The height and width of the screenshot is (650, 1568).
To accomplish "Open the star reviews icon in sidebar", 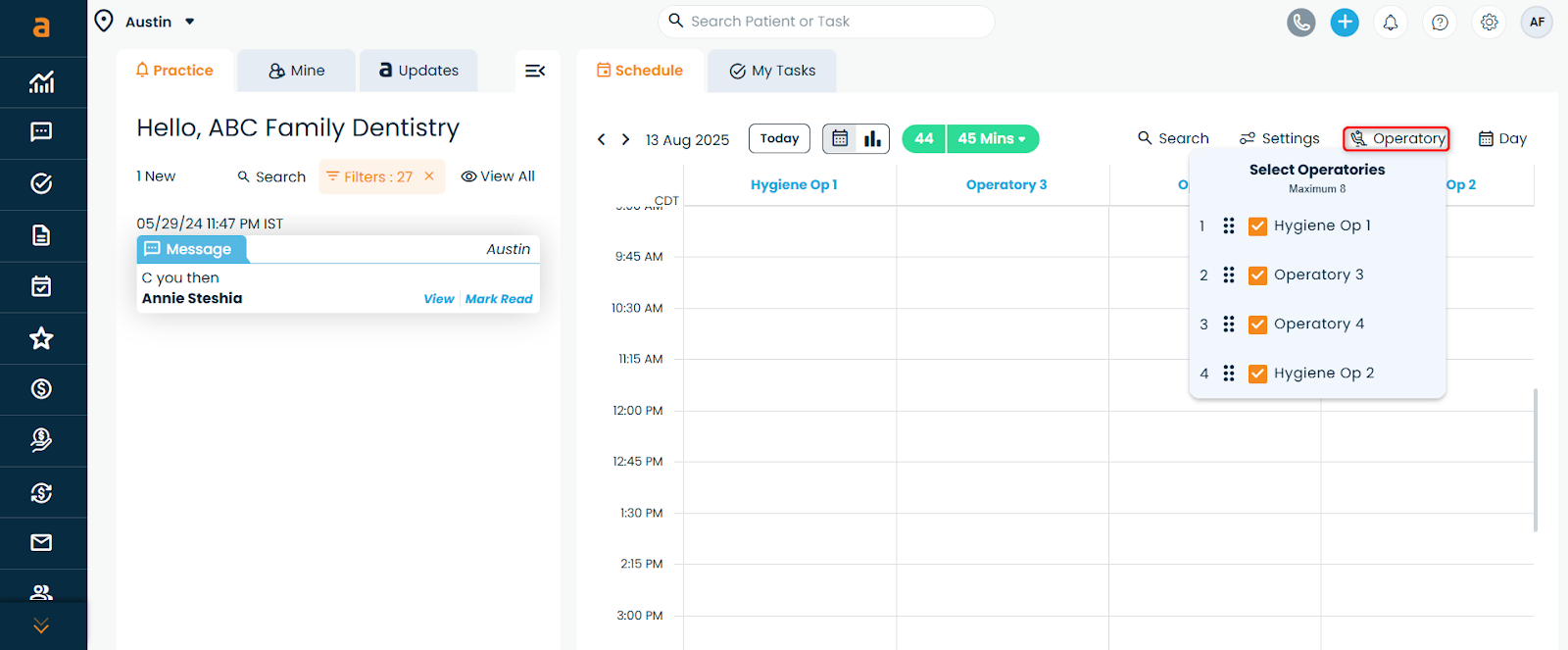I will (41, 338).
